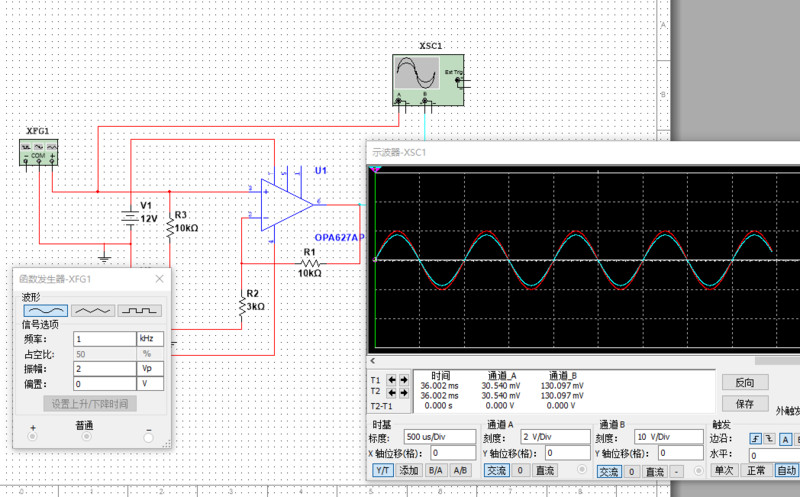Select 单次 (Single) trigger mode

coord(723,470)
